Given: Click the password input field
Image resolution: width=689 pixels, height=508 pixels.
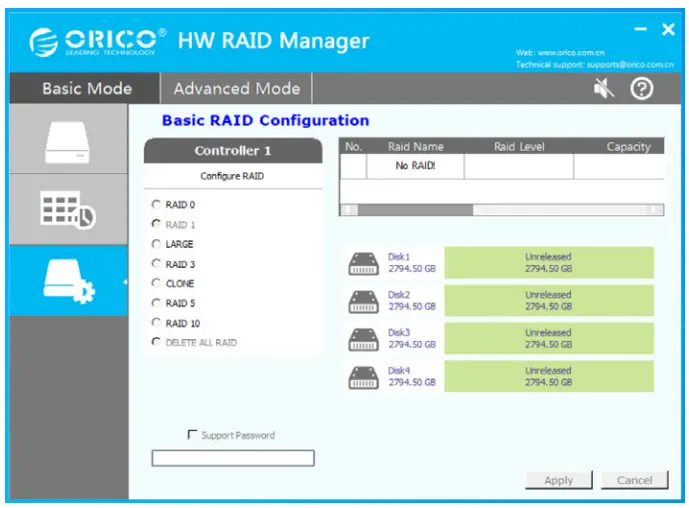Looking at the screenshot, I should tap(233, 458).
